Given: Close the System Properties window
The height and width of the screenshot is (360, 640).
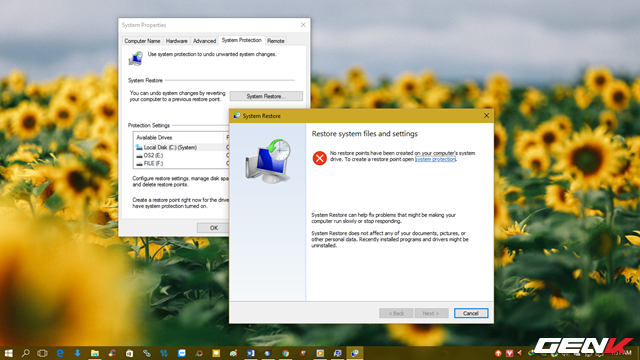Looking at the screenshot, I should 303,25.
